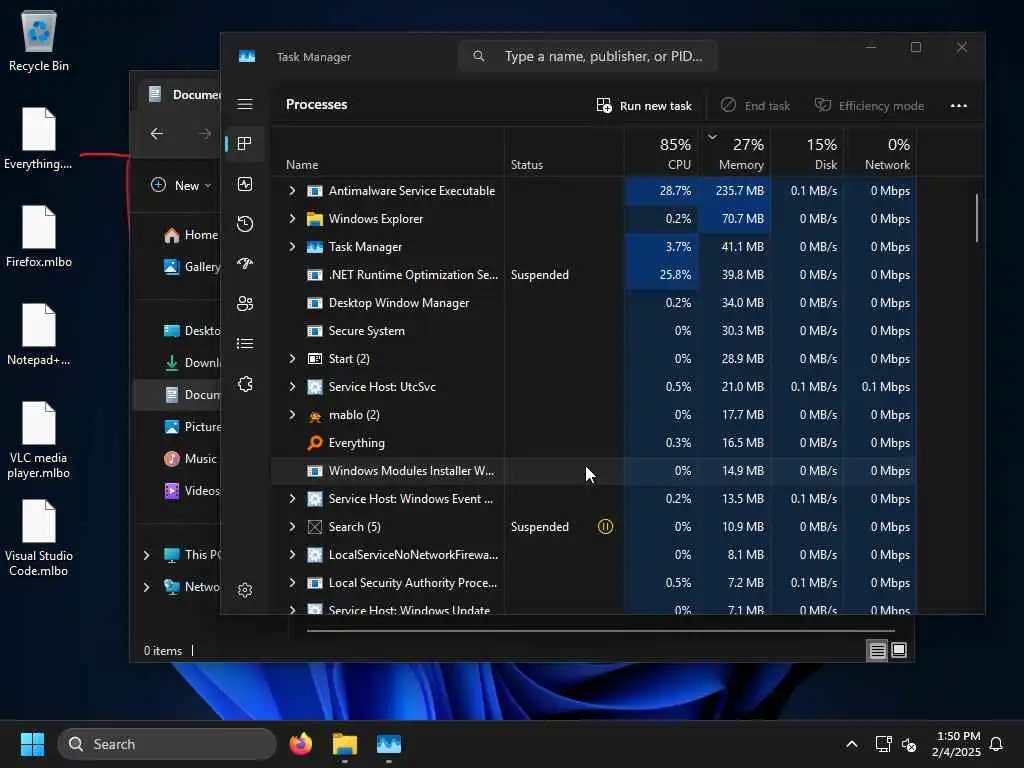Expand This PC in Explorer navigation
This screenshot has width=1024, height=768.
[x=146, y=555]
